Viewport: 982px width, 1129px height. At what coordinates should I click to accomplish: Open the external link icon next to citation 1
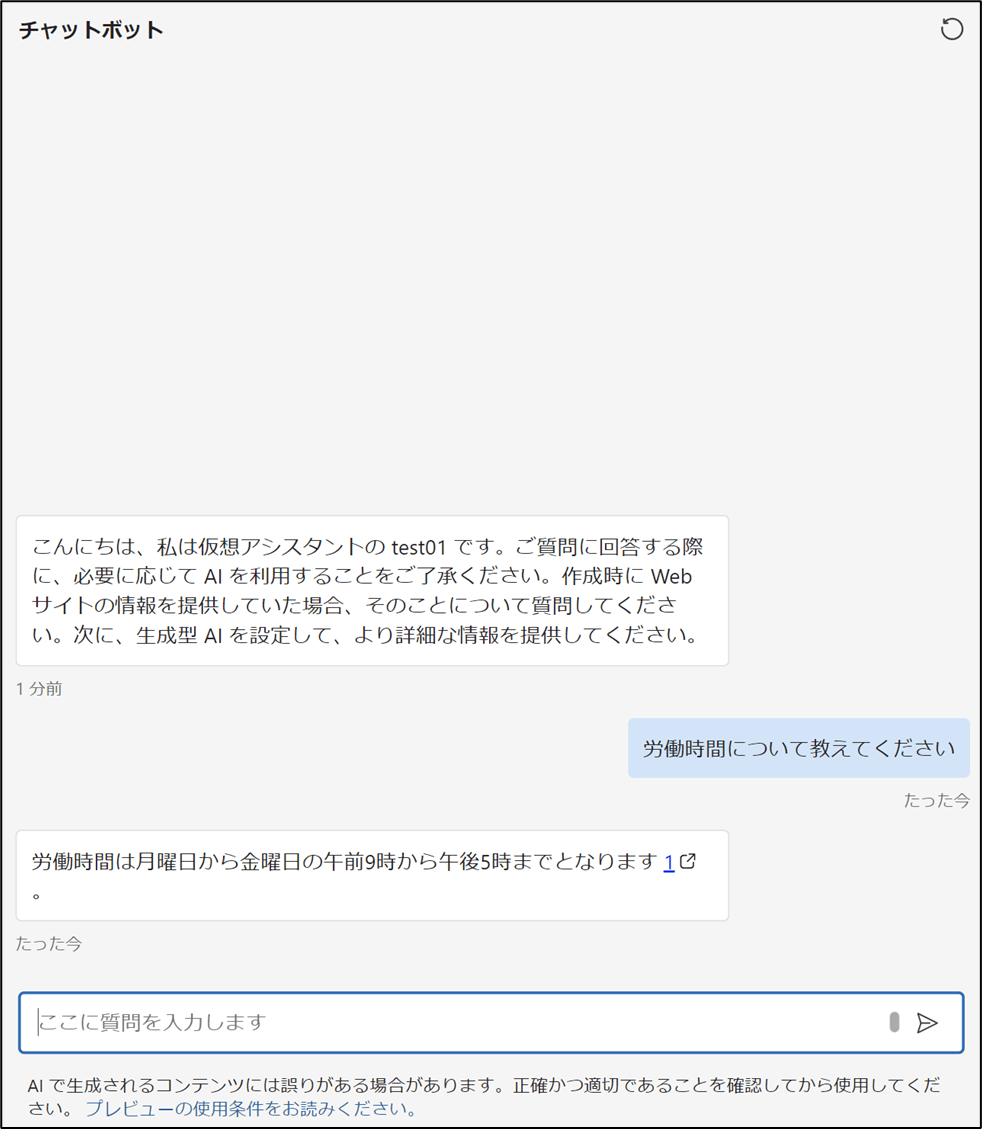688,861
